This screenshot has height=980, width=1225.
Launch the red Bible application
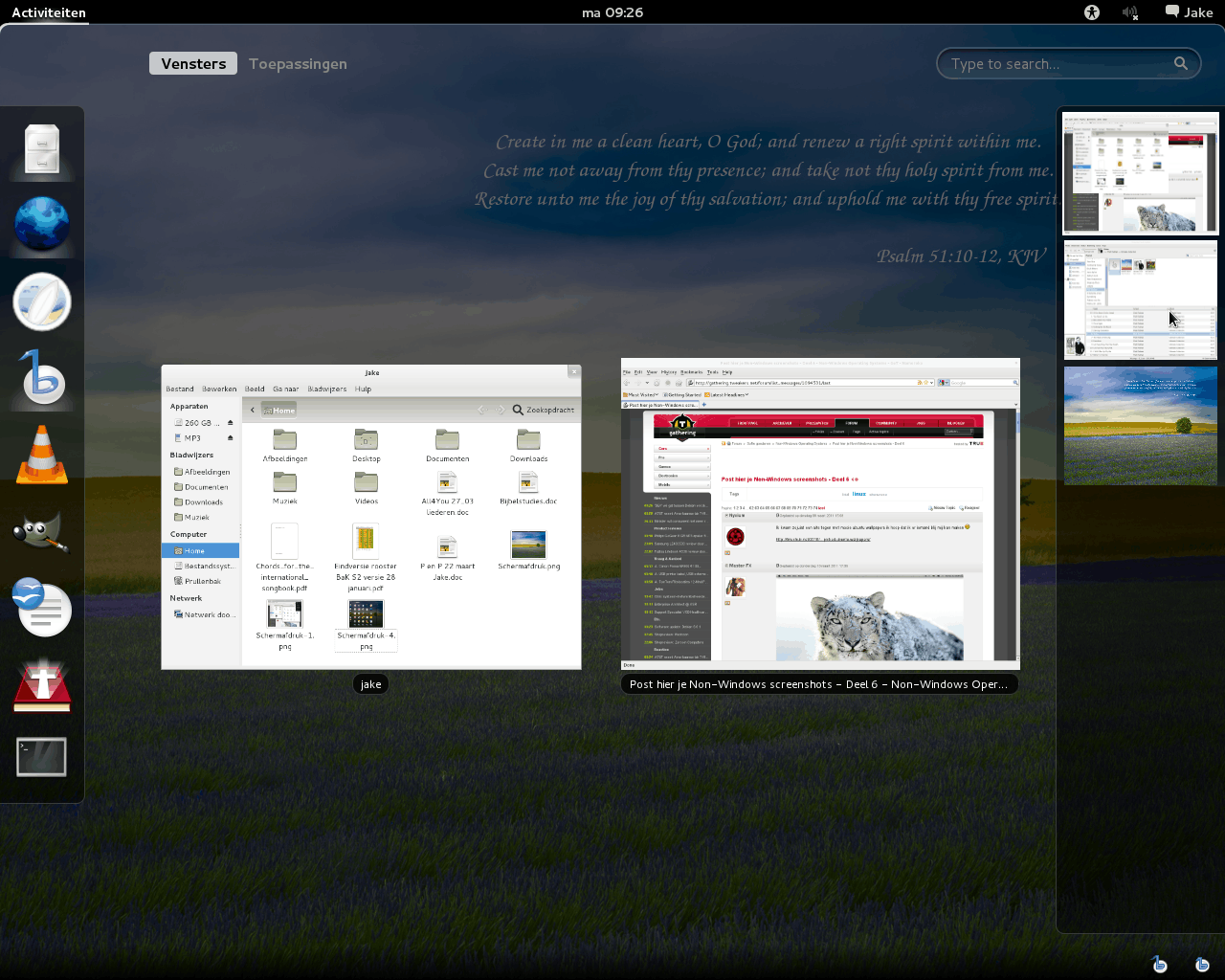(x=41, y=685)
